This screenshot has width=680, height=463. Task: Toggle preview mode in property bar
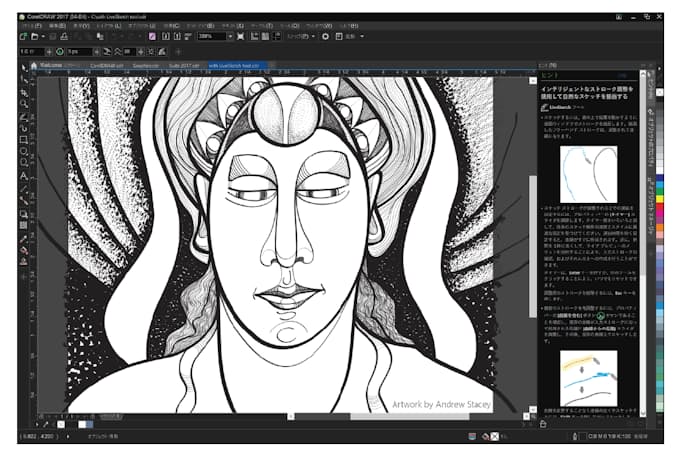(150, 52)
